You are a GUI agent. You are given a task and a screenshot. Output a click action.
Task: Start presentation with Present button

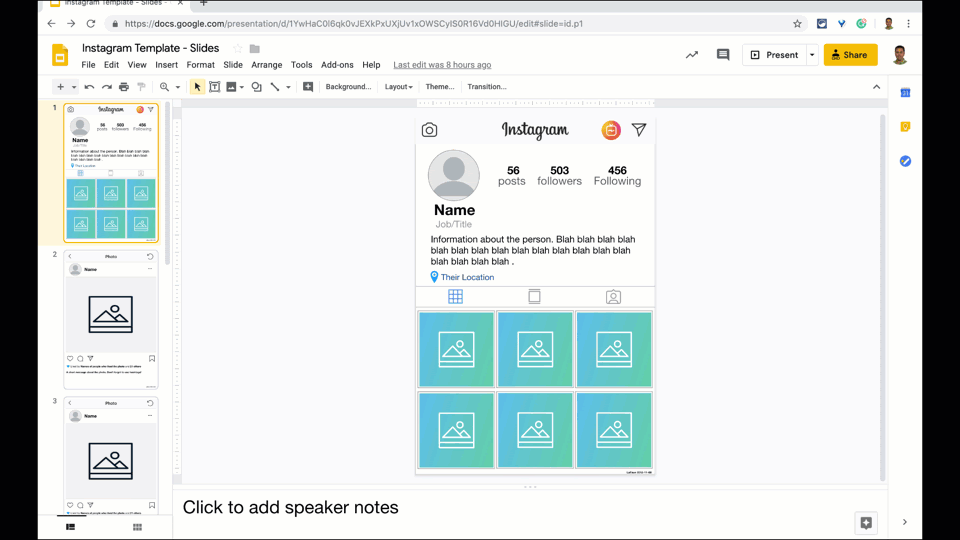coord(774,55)
